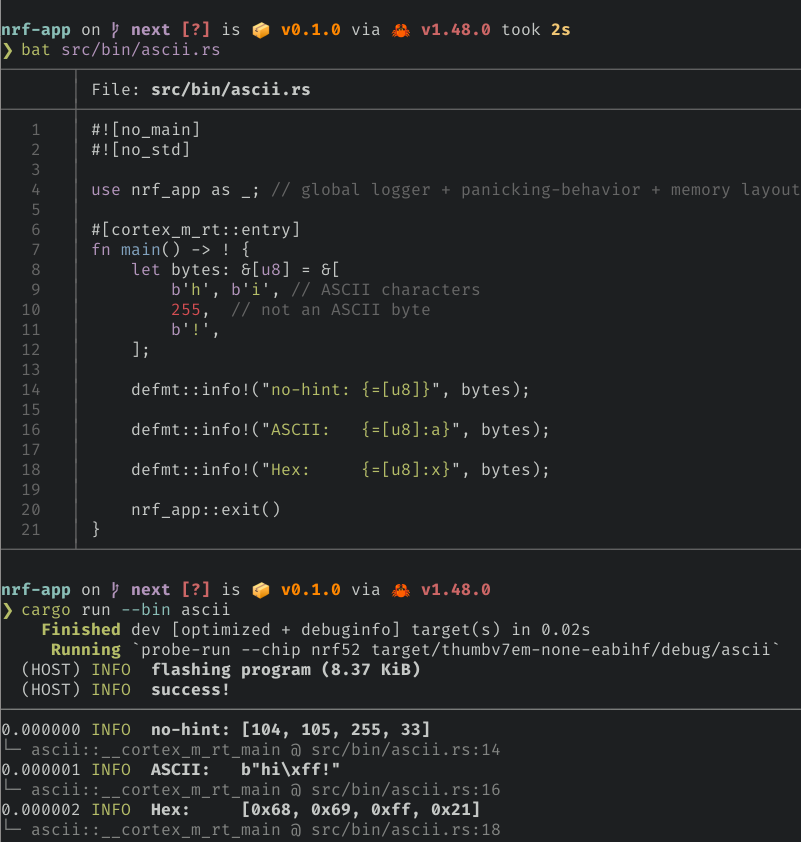The width and height of the screenshot is (801, 842).
Task: Select the [?] git status indicator
Action: (x=196, y=29)
